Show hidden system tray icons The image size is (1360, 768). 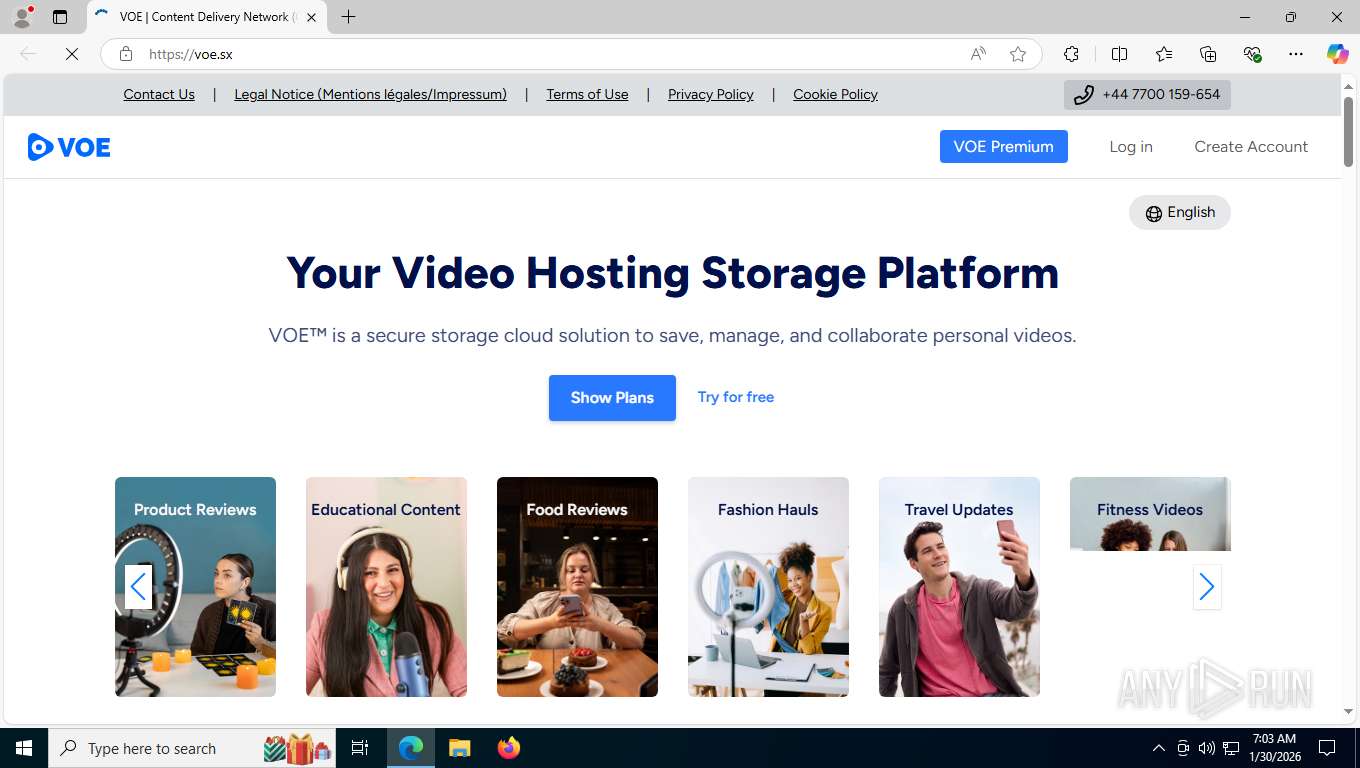tap(1159, 748)
